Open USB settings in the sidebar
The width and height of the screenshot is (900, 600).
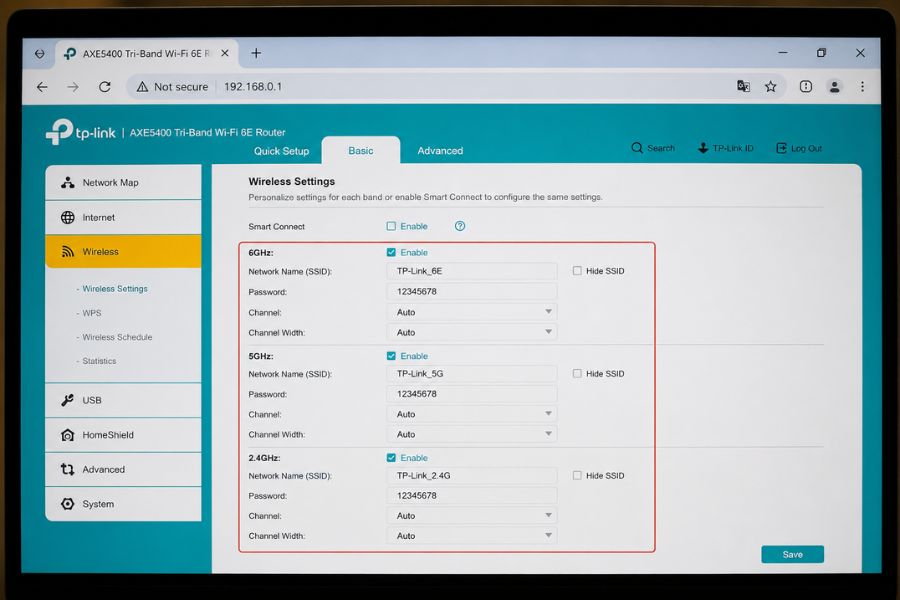point(123,400)
